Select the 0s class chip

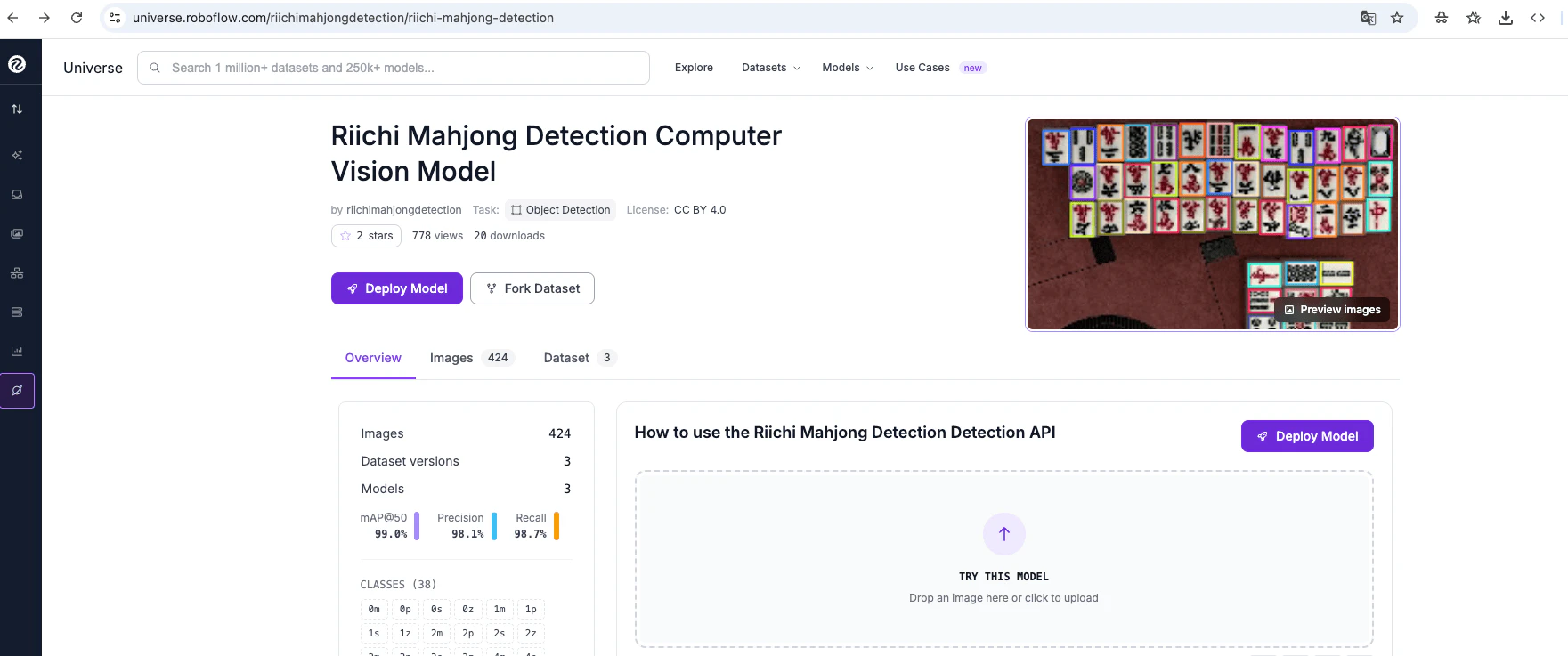click(x=436, y=610)
